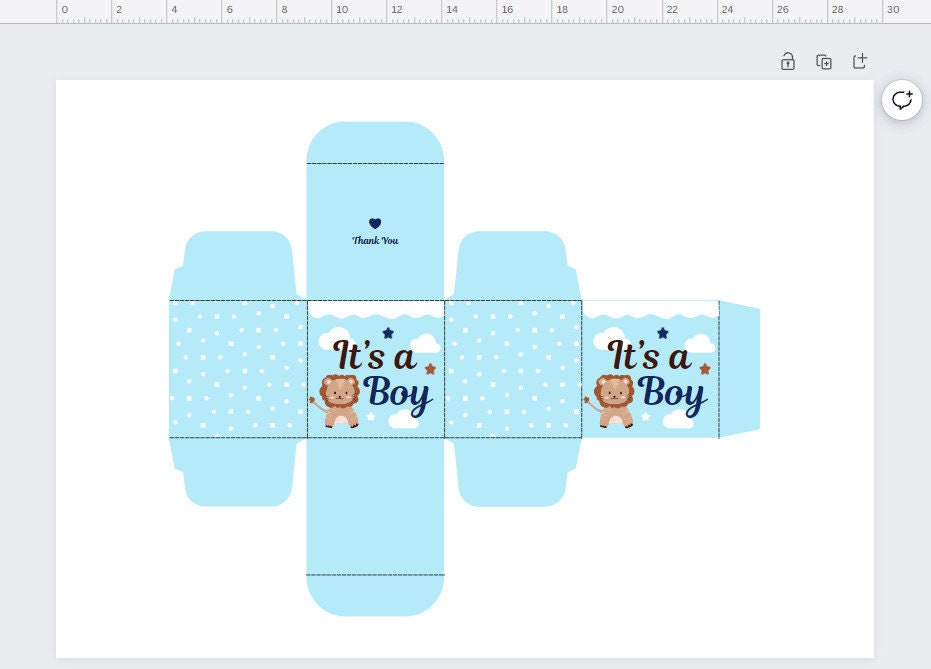The width and height of the screenshot is (931, 669).
Task: Add a new page
Action: pyautogui.click(x=860, y=61)
